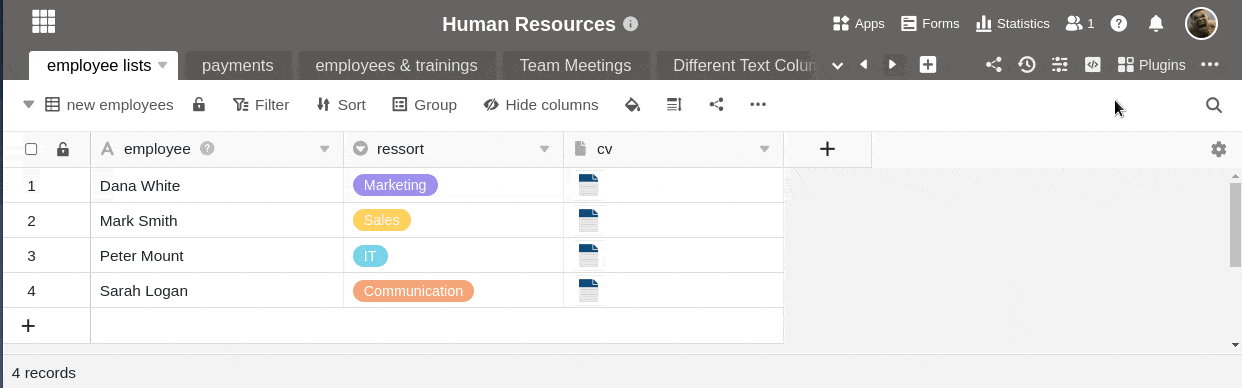Open base share icon
This screenshot has width=1242, height=388.
(x=993, y=65)
